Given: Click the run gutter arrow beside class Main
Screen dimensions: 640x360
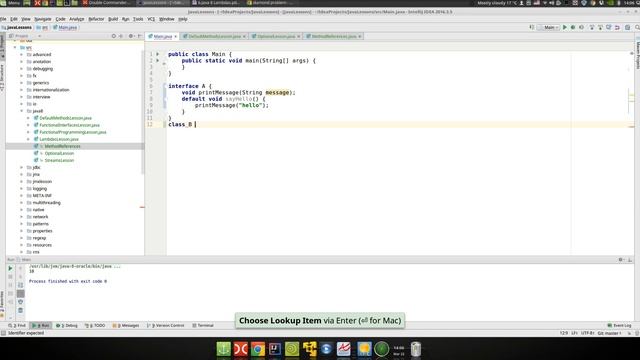Looking at the screenshot, I should tap(158, 54).
